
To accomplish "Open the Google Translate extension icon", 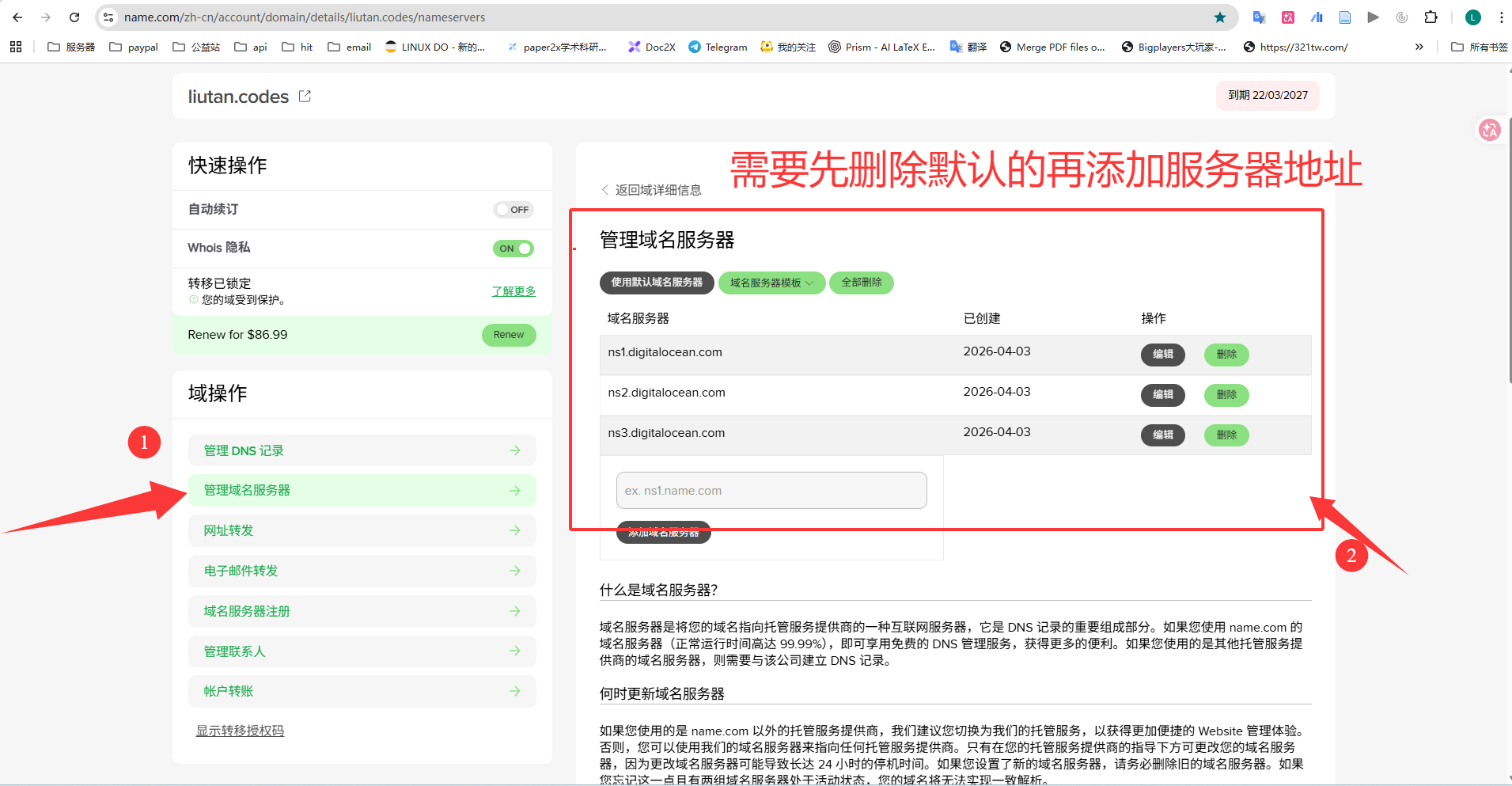I will coord(1259,17).
